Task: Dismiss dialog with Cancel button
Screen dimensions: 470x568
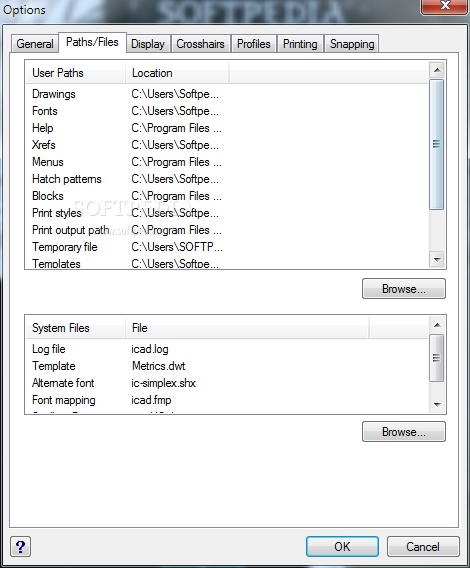Action: [423, 546]
